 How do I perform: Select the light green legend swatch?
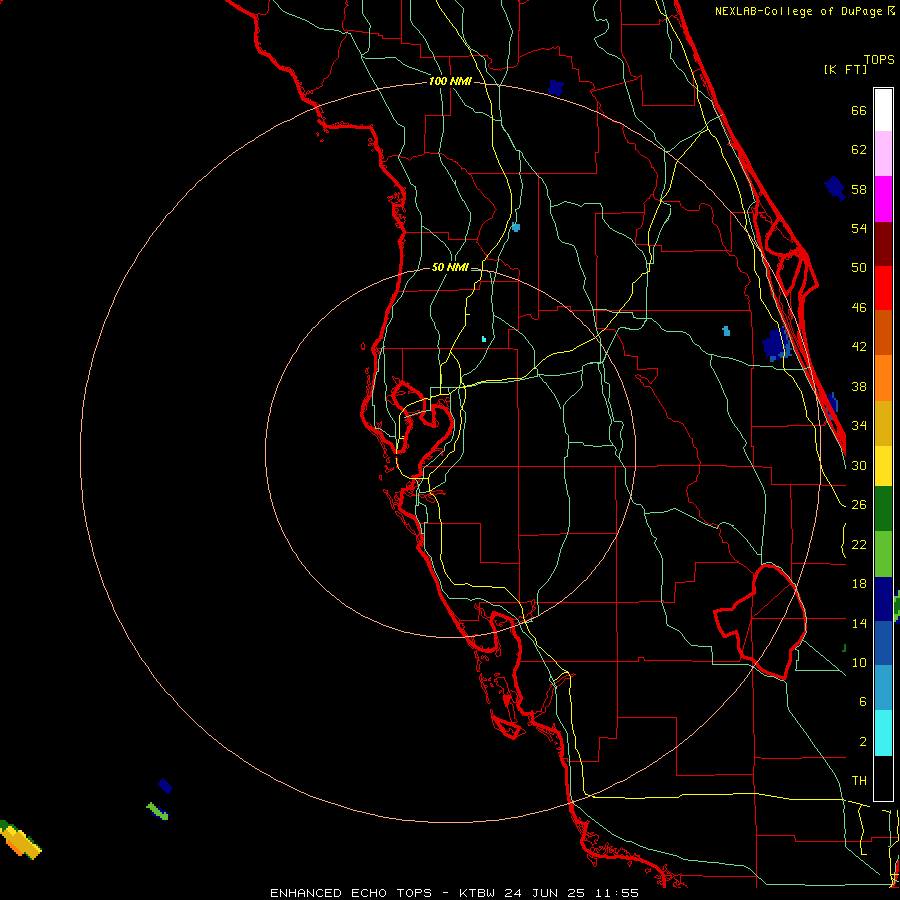(x=883, y=554)
